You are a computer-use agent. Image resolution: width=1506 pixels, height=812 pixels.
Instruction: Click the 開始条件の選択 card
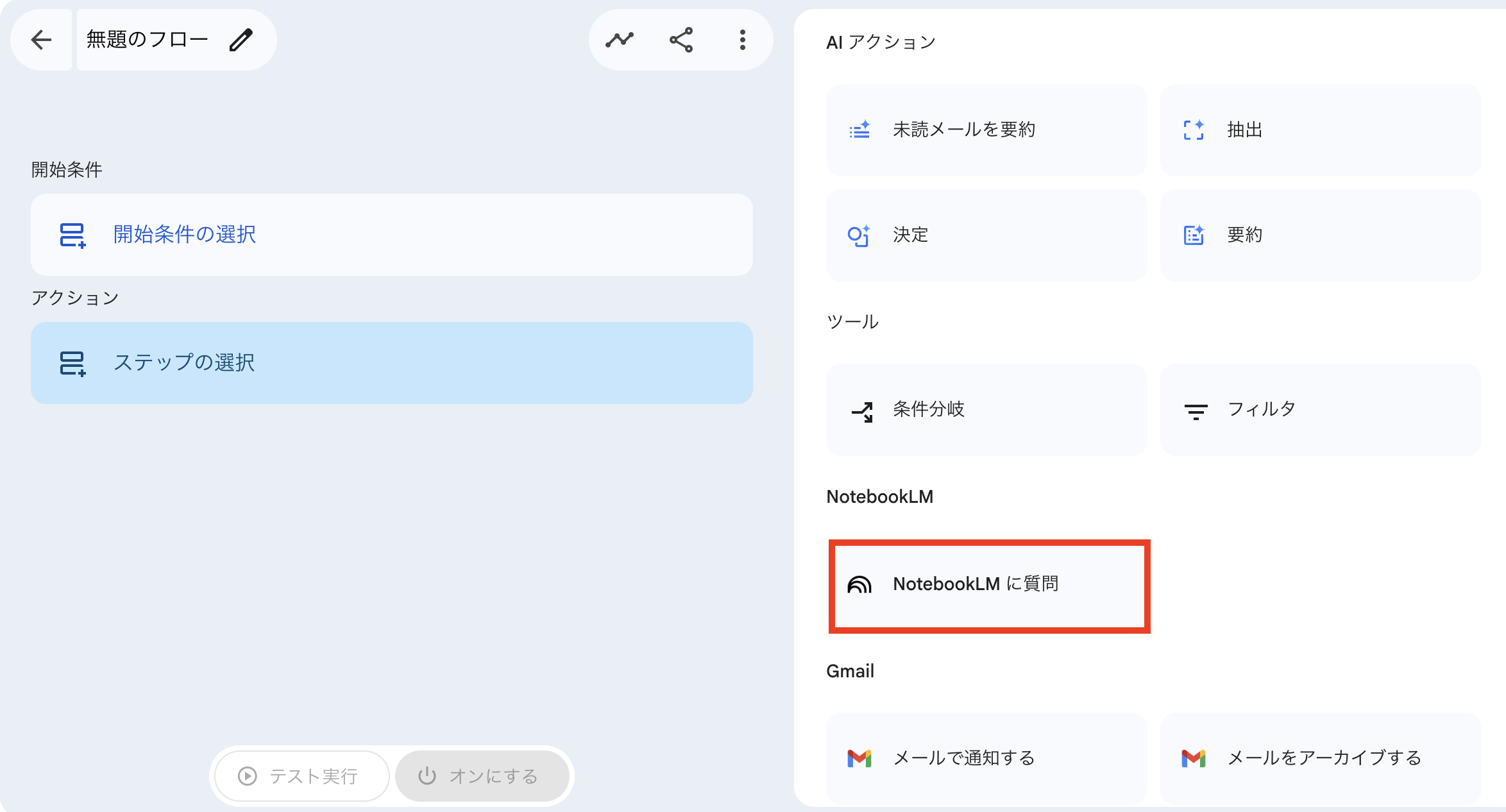click(x=392, y=235)
